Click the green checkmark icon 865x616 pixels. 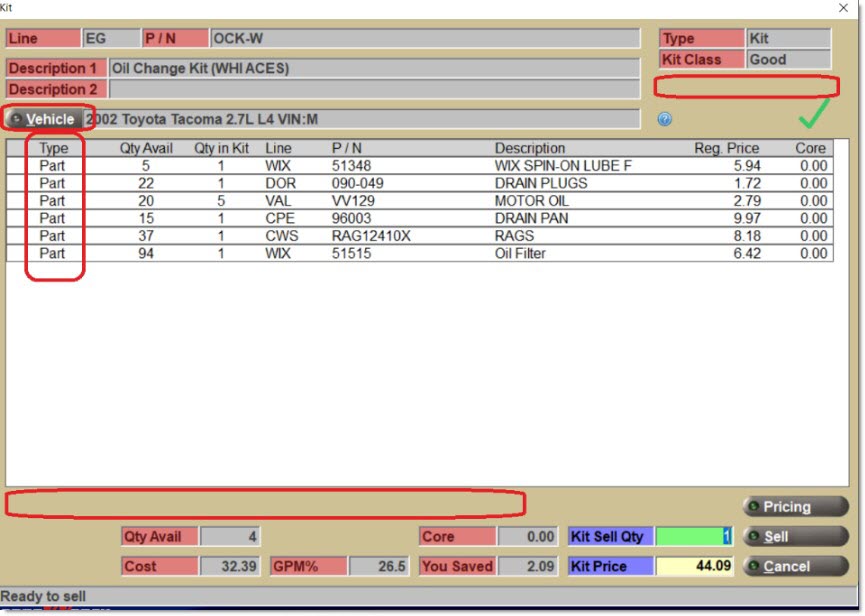click(x=815, y=118)
